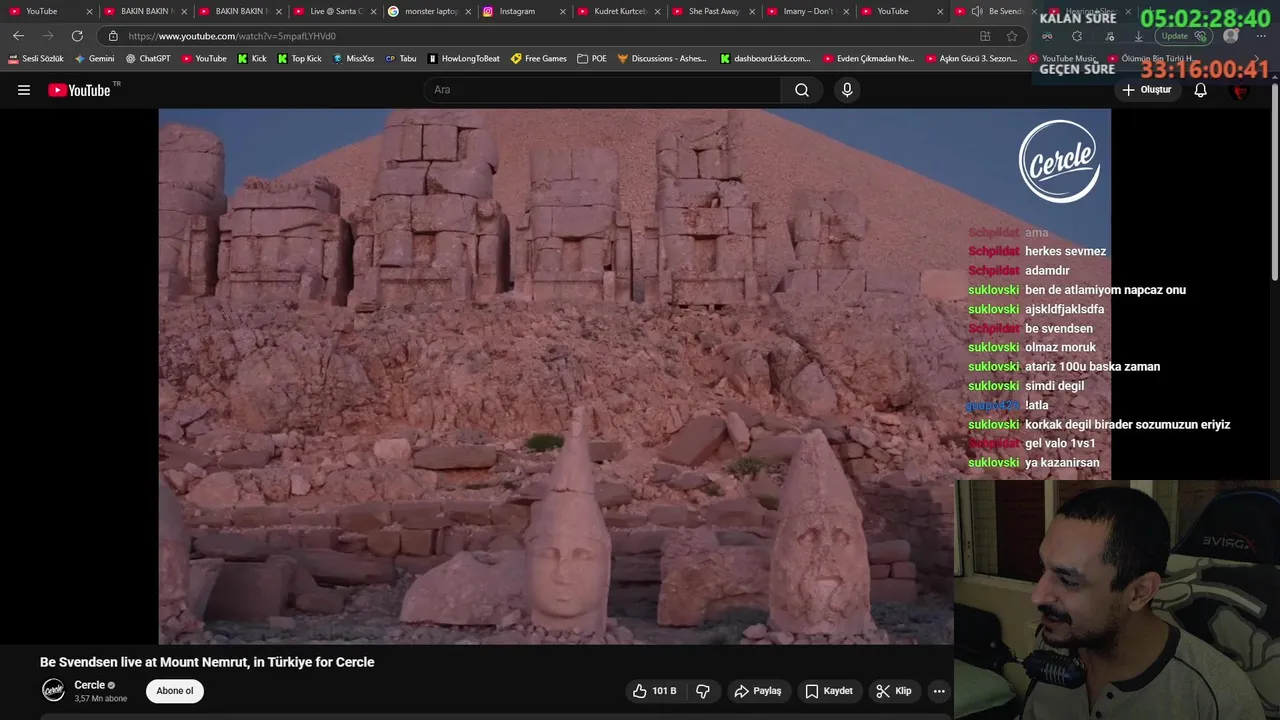Open the MissXss bookmark
Viewport: 1280px width, 720px height.
(x=353, y=59)
